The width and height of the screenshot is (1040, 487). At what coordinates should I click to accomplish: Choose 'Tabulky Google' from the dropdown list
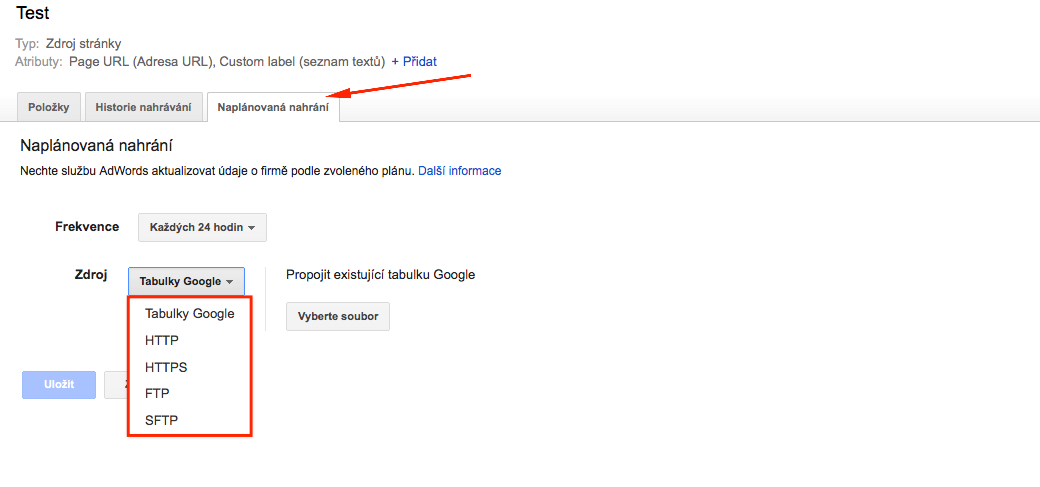pos(190,314)
